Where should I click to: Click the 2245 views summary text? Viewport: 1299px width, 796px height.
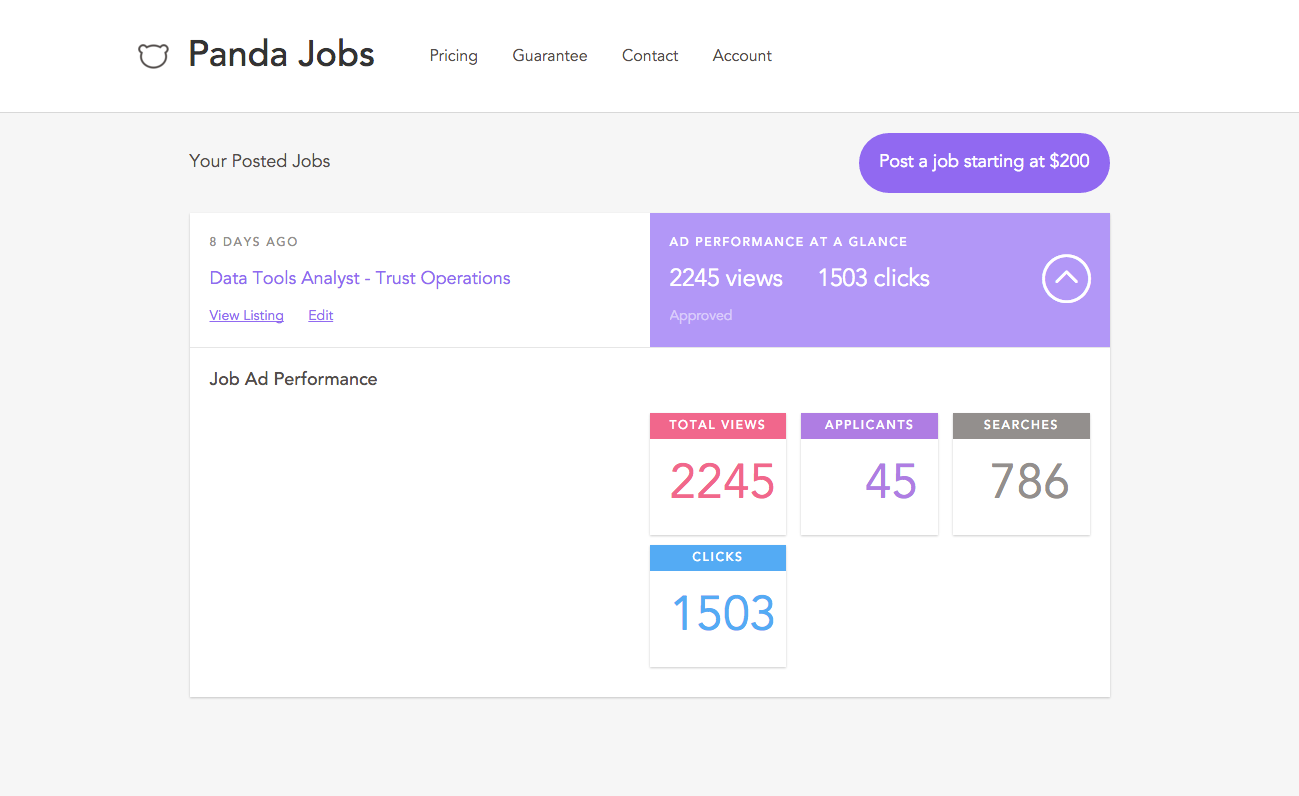726,278
